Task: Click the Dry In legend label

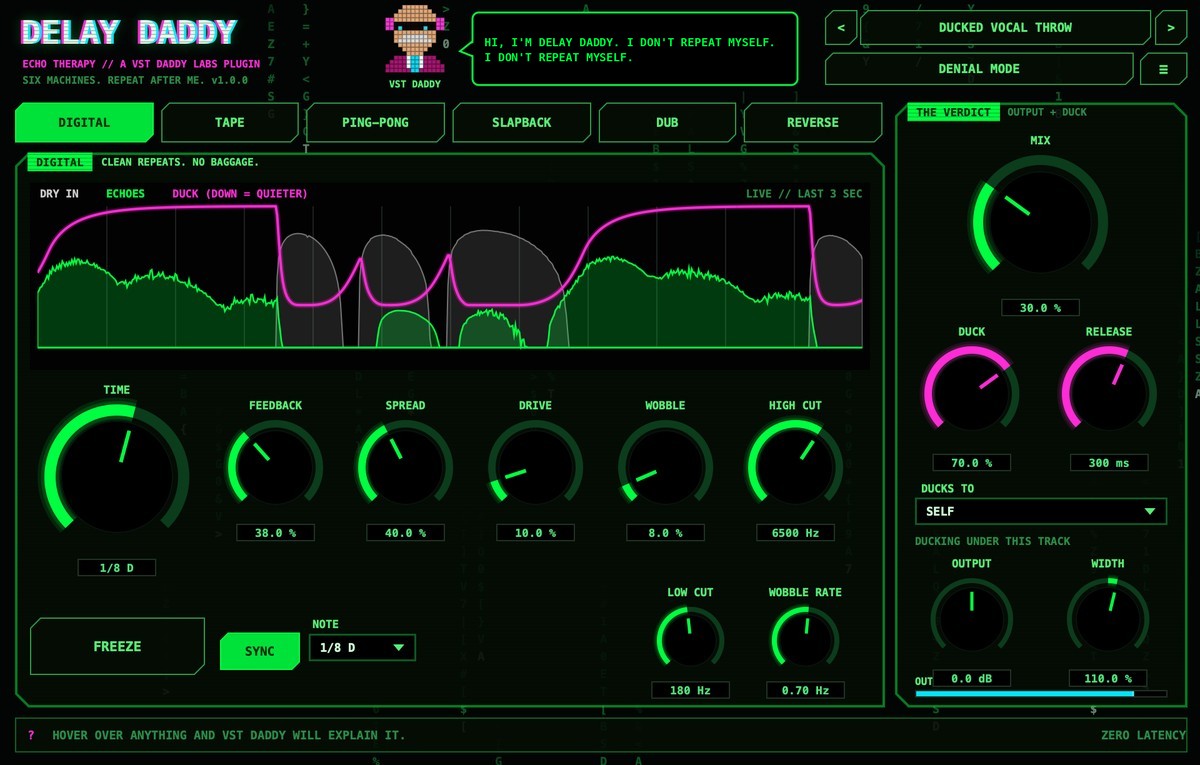Action: [x=59, y=194]
